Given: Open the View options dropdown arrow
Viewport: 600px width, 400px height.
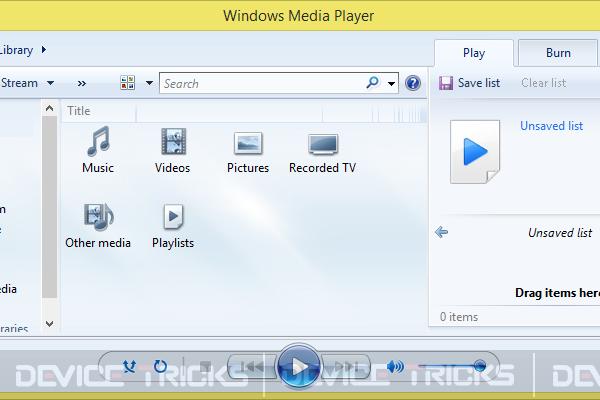Looking at the screenshot, I should tap(149, 83).
